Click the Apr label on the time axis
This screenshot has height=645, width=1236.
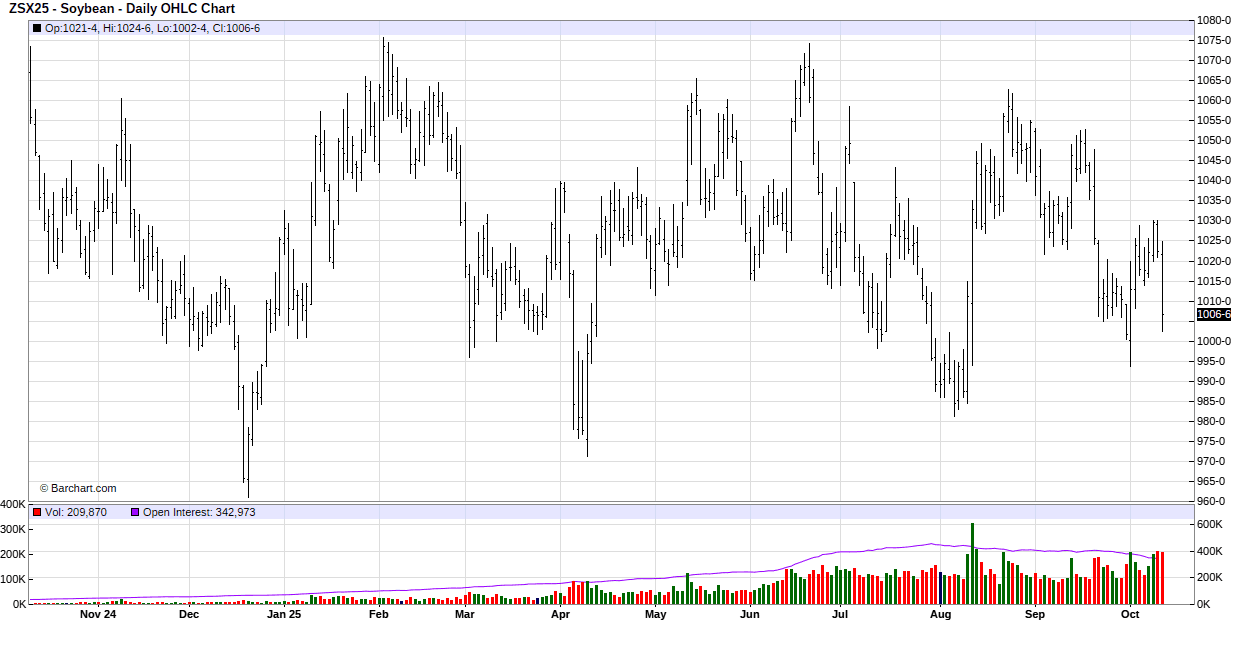tap(560, 614)
